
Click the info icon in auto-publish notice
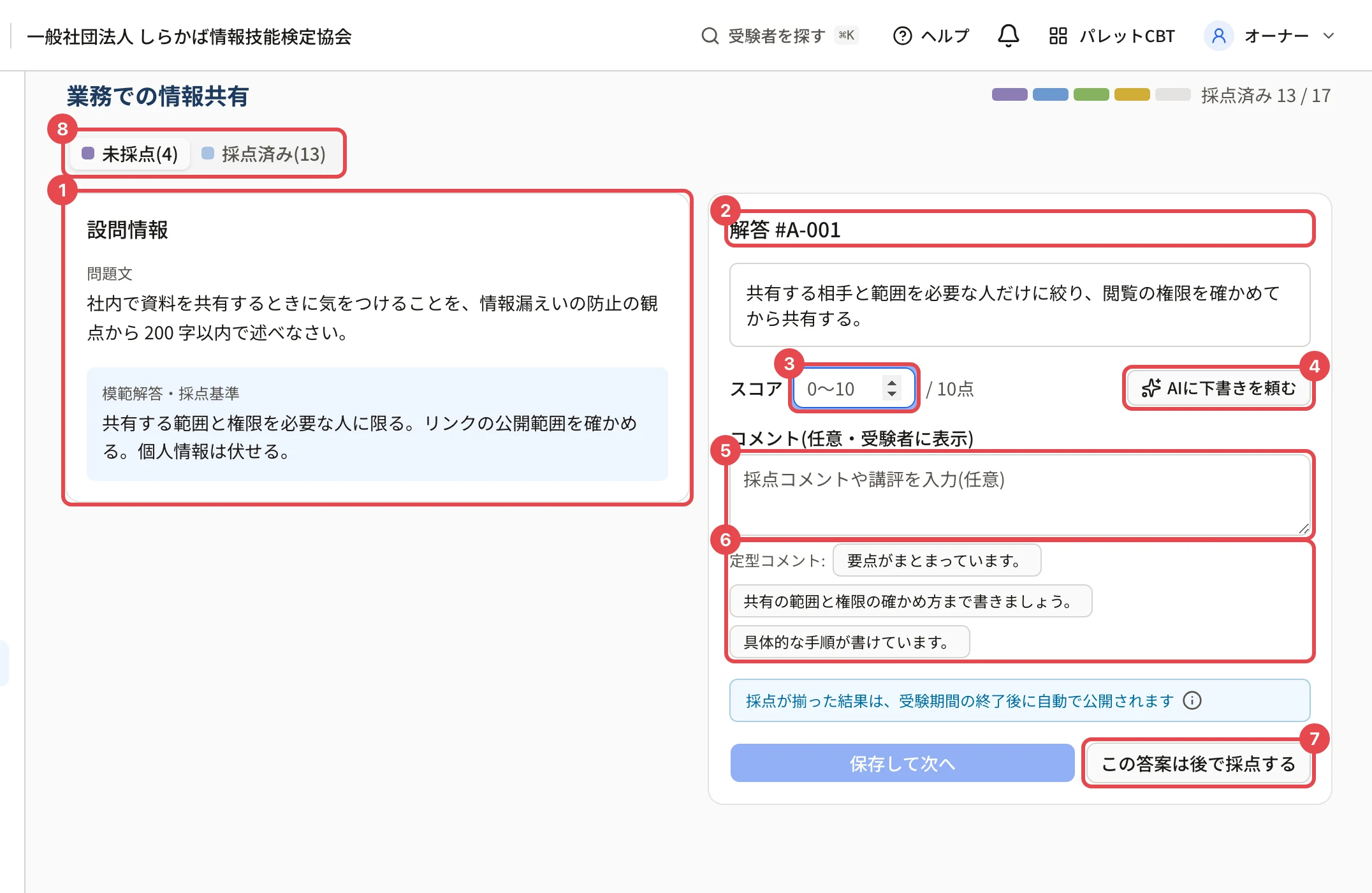pyautogui.click(x=1192, y=700)
